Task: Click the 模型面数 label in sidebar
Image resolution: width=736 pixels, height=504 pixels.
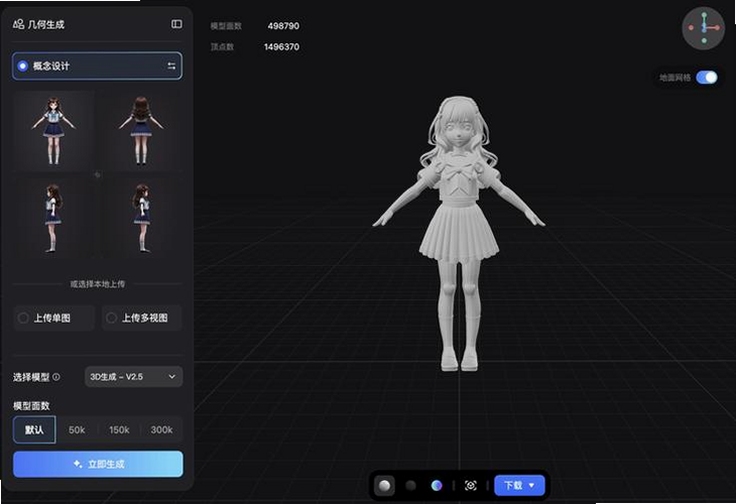Action: tap(31, 406)
